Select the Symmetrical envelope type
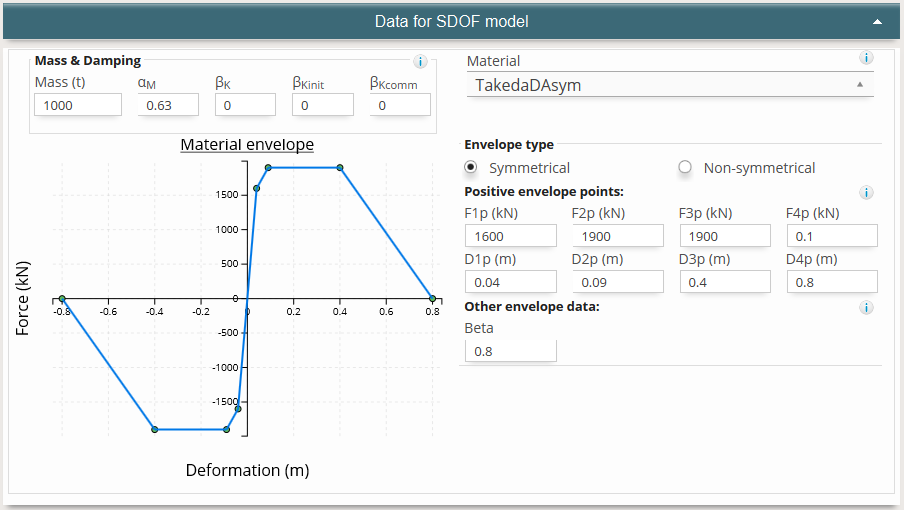The image size is (904, 510). coord(472,168)
